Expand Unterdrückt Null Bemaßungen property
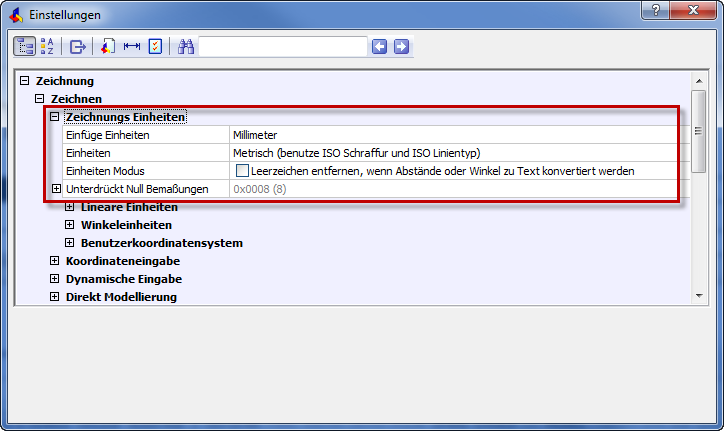The image size is (724, 431). coord(56,189)
